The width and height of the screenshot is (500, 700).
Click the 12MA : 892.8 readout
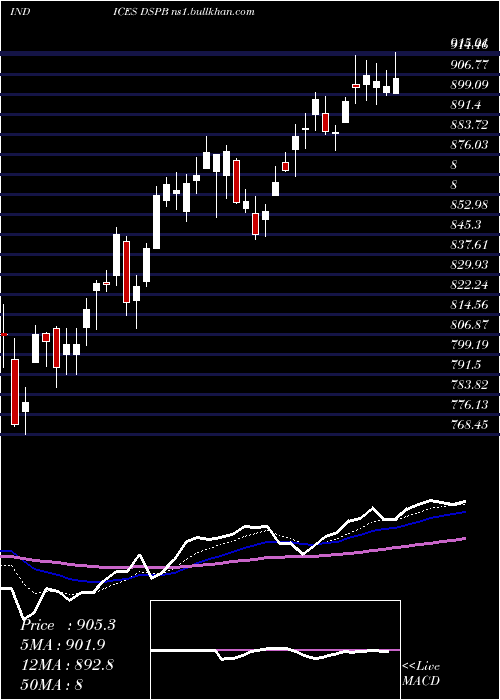pyautogui.click(x=67, y=665)
